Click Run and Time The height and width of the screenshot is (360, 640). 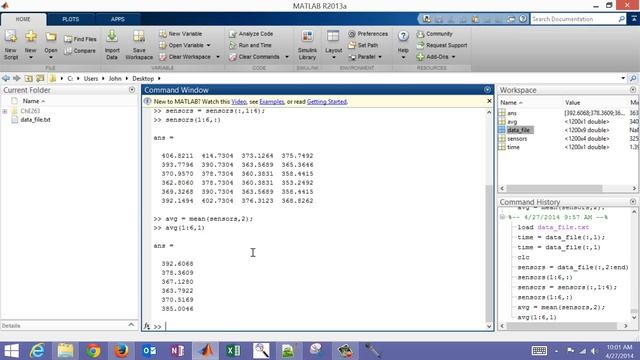coord(250,45)
